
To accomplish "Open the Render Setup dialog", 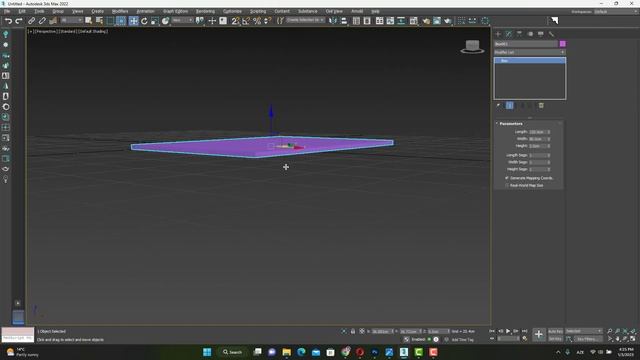I will (426, 20).
